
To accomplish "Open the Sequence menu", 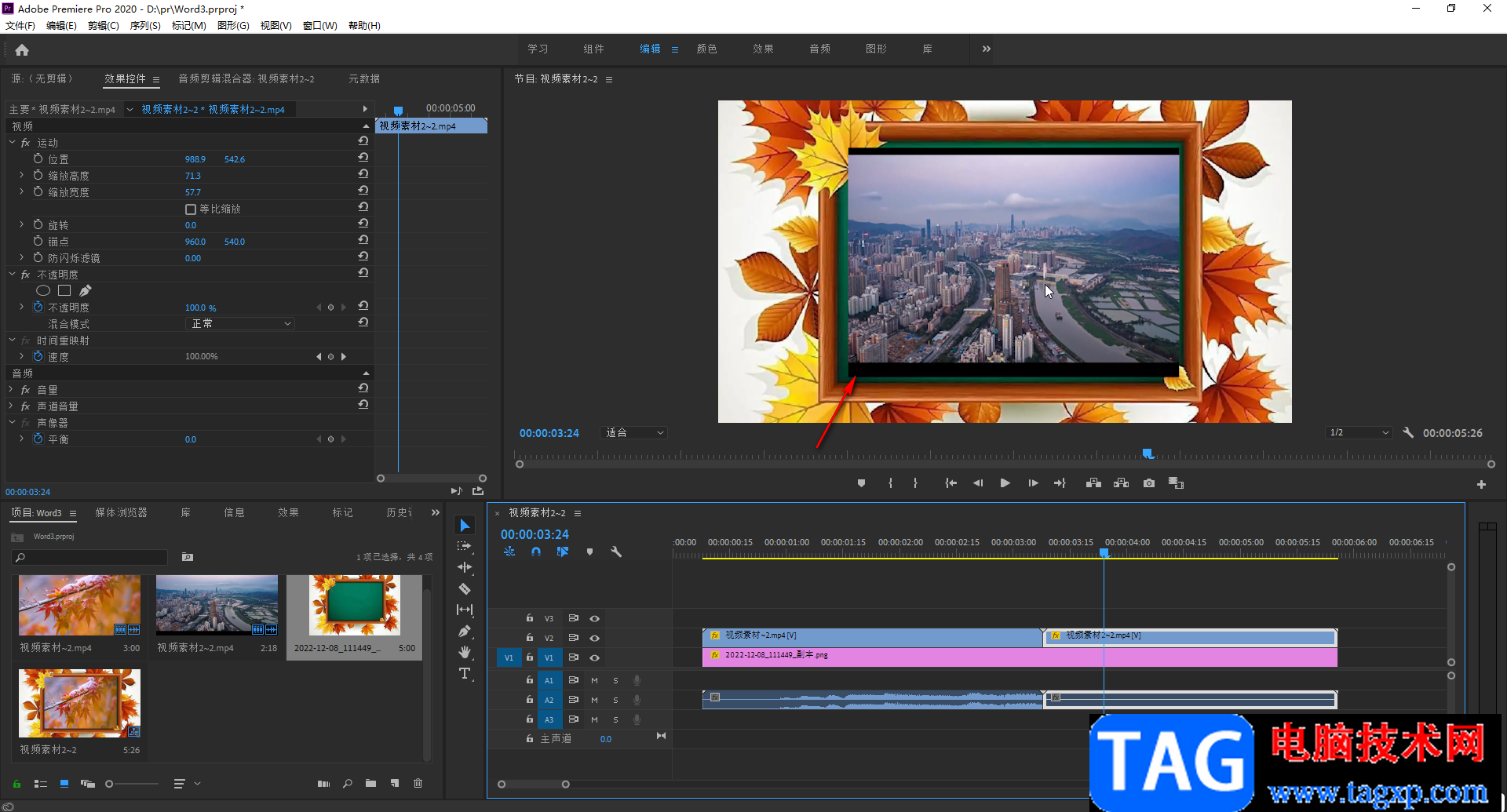I will (145, 26).
